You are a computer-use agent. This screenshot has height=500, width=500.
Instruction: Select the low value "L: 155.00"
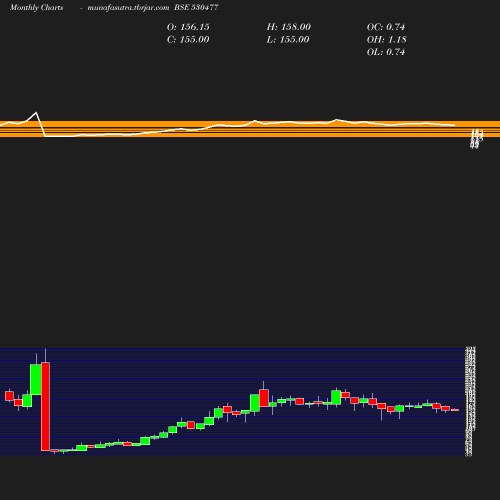coord(288,40)
